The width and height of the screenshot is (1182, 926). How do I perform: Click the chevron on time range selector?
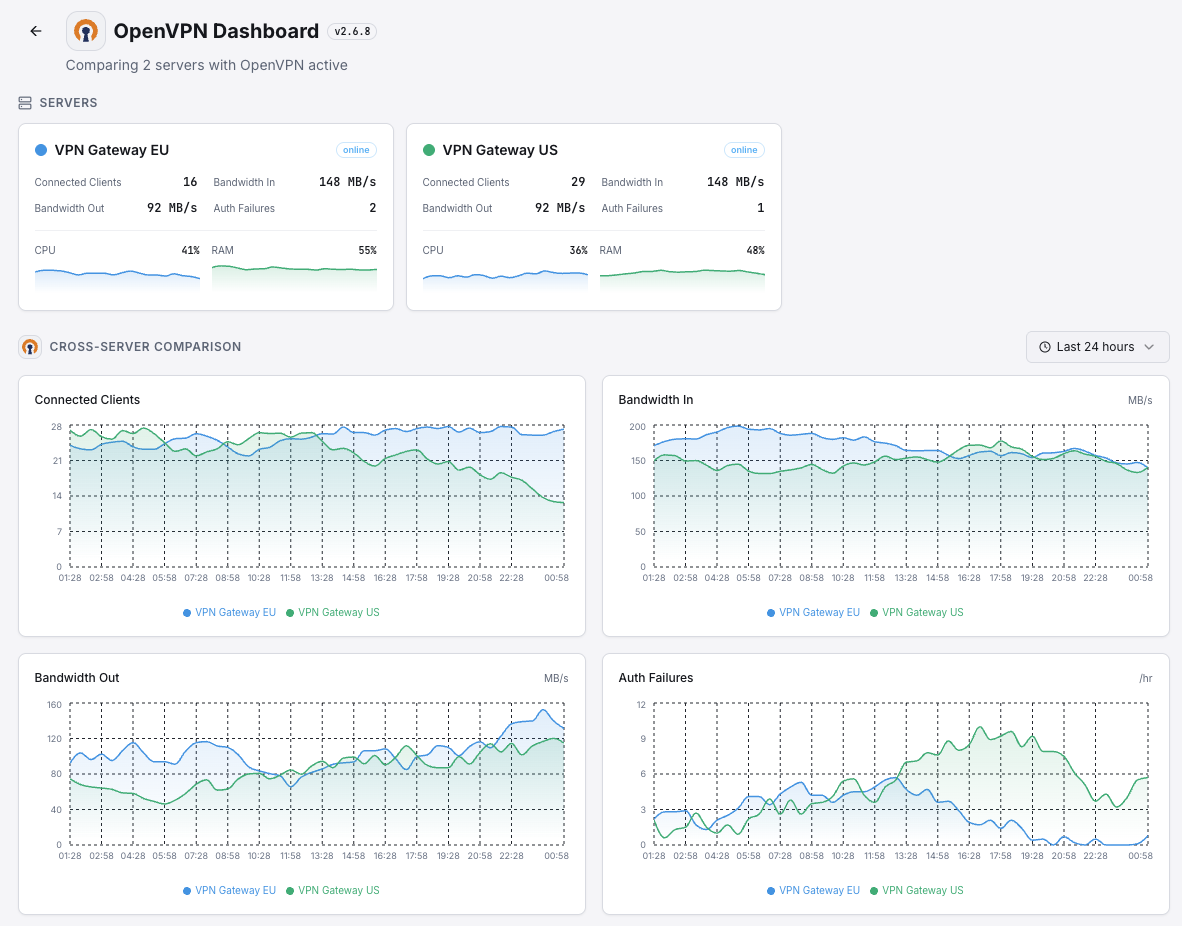1149,347
